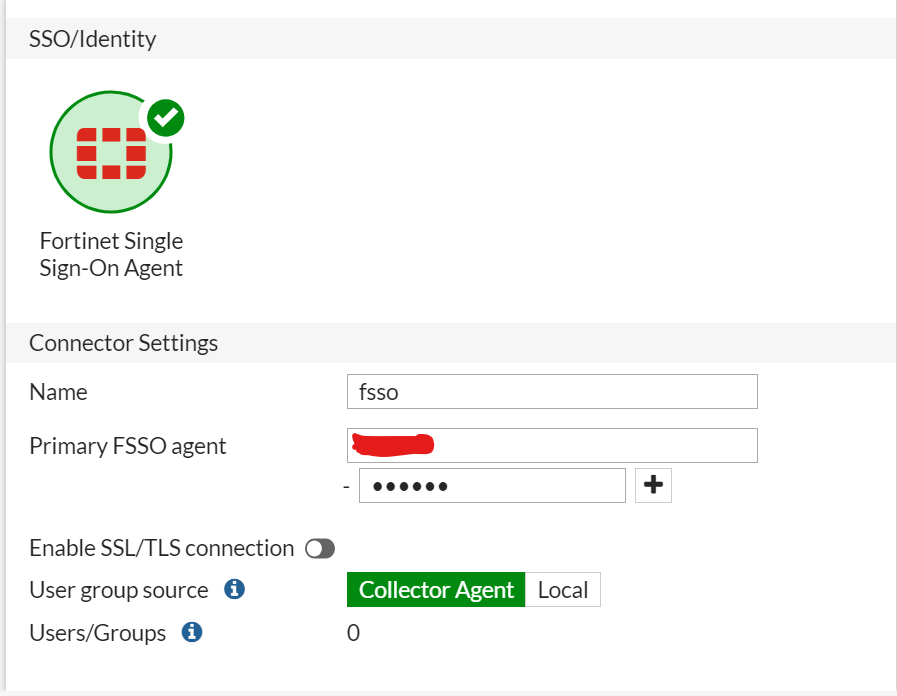Image resolution: width=897 pixels, height=696 pixels.
Task: Click the Connector Settings section header
Action: (x=124, y=343)
